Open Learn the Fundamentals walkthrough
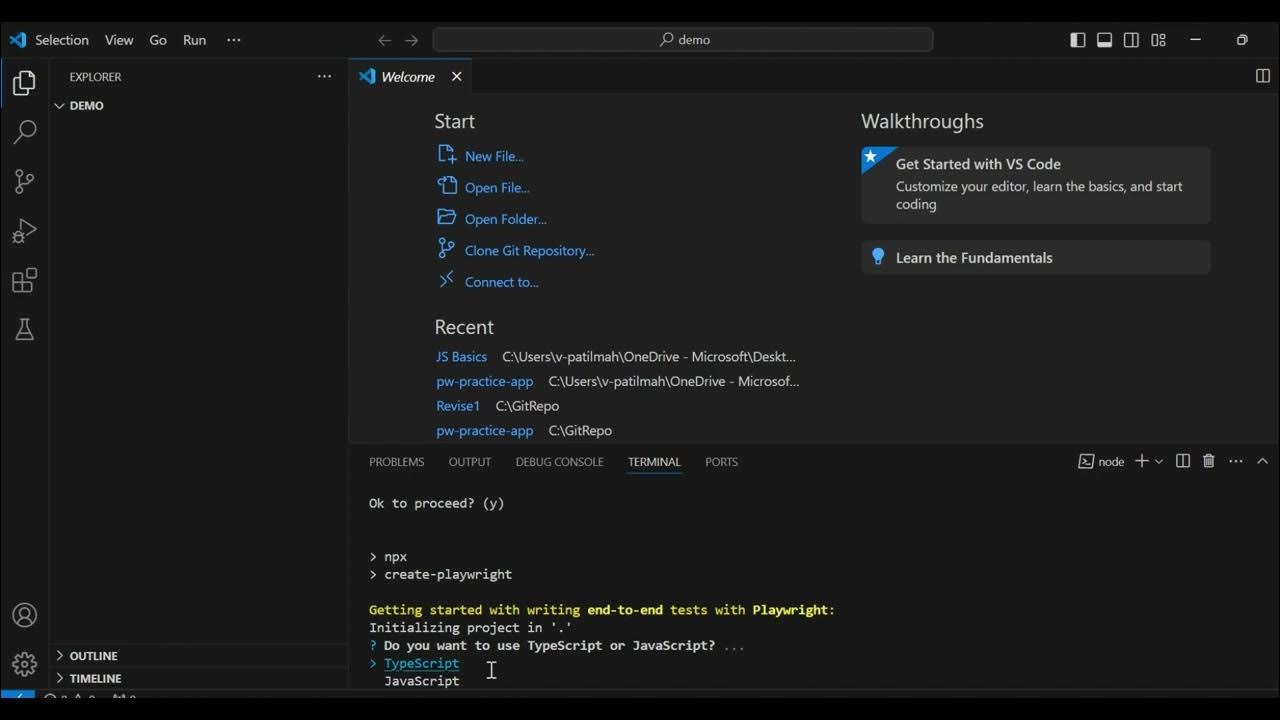 1035,257
